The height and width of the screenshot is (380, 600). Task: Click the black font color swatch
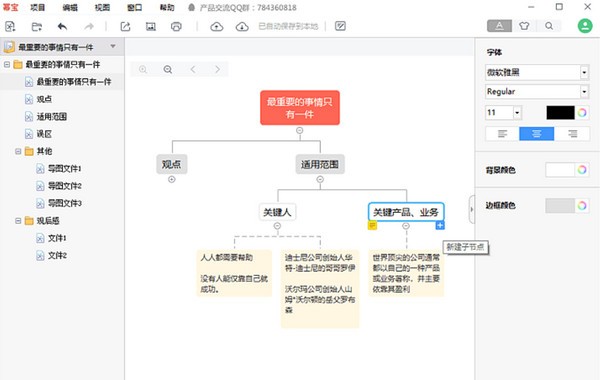coord(560,113)
